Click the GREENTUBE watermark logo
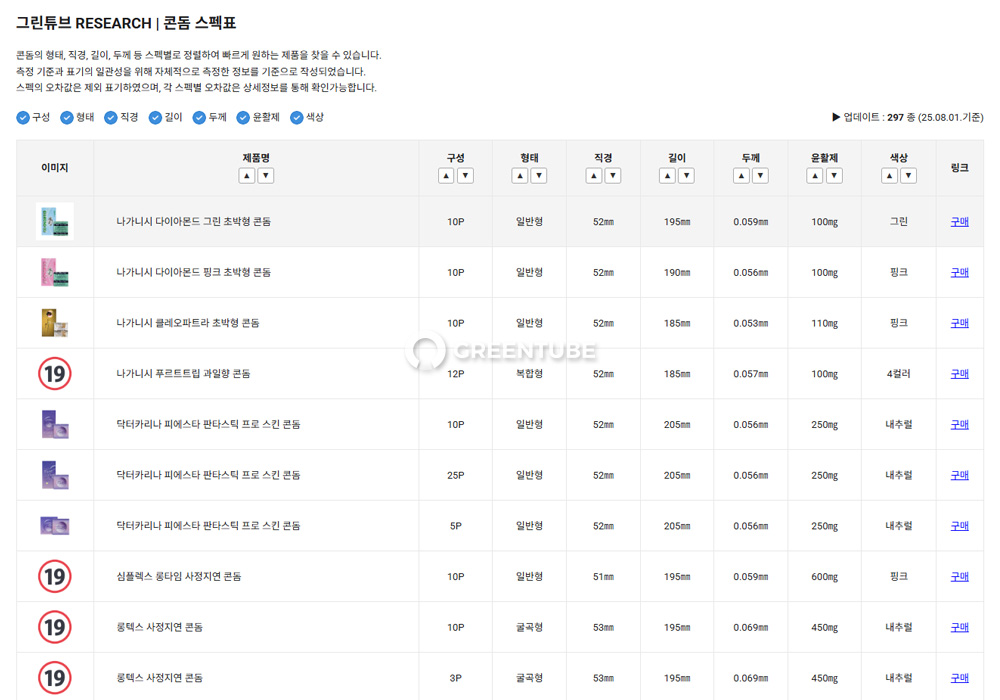The height and width of the screenshot is (700, 1000). coord(500,352)
